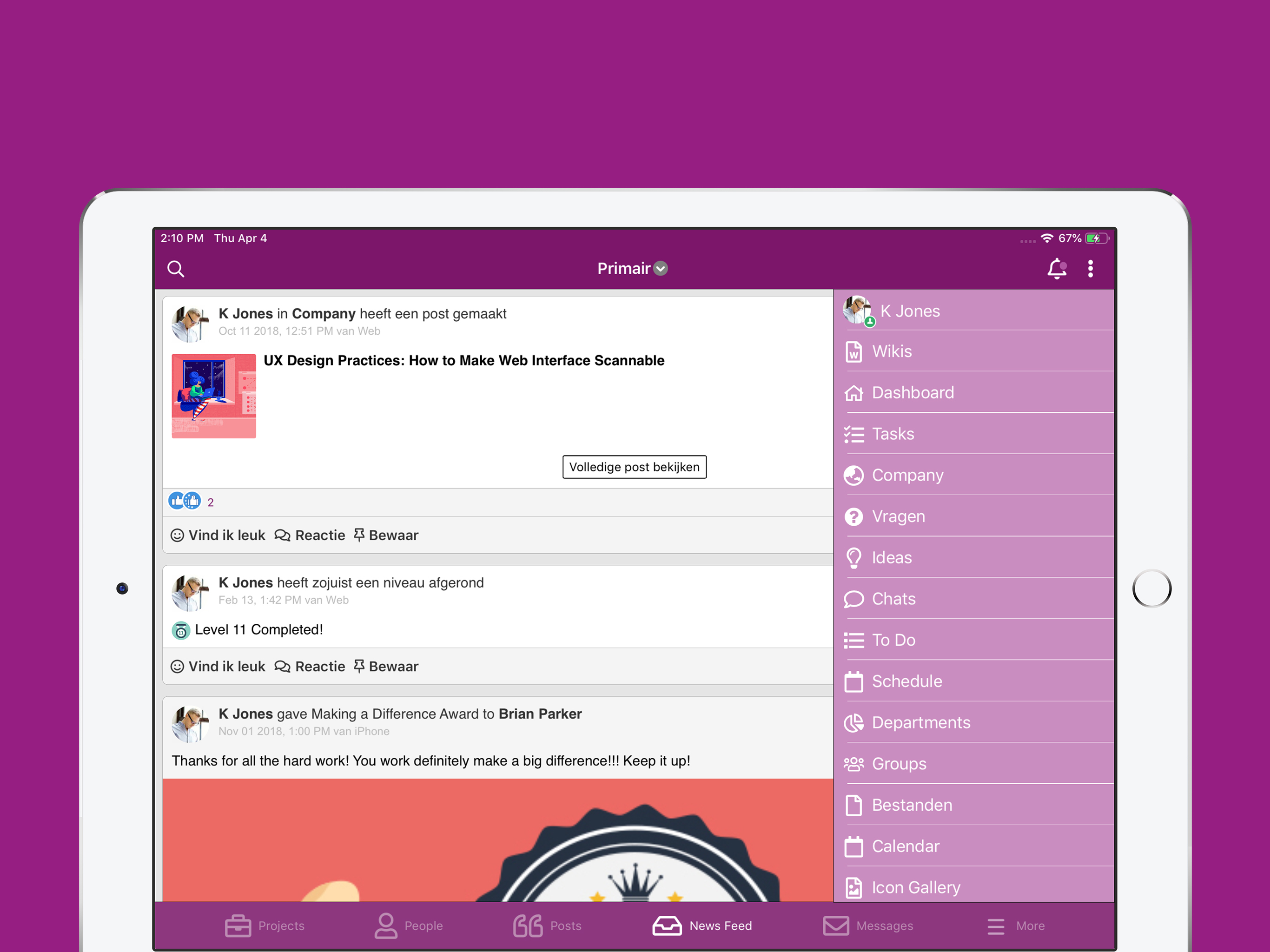Open Departments in sidebar
Viewport: 1270px width, 952px height.
click(x=920, y=722)
